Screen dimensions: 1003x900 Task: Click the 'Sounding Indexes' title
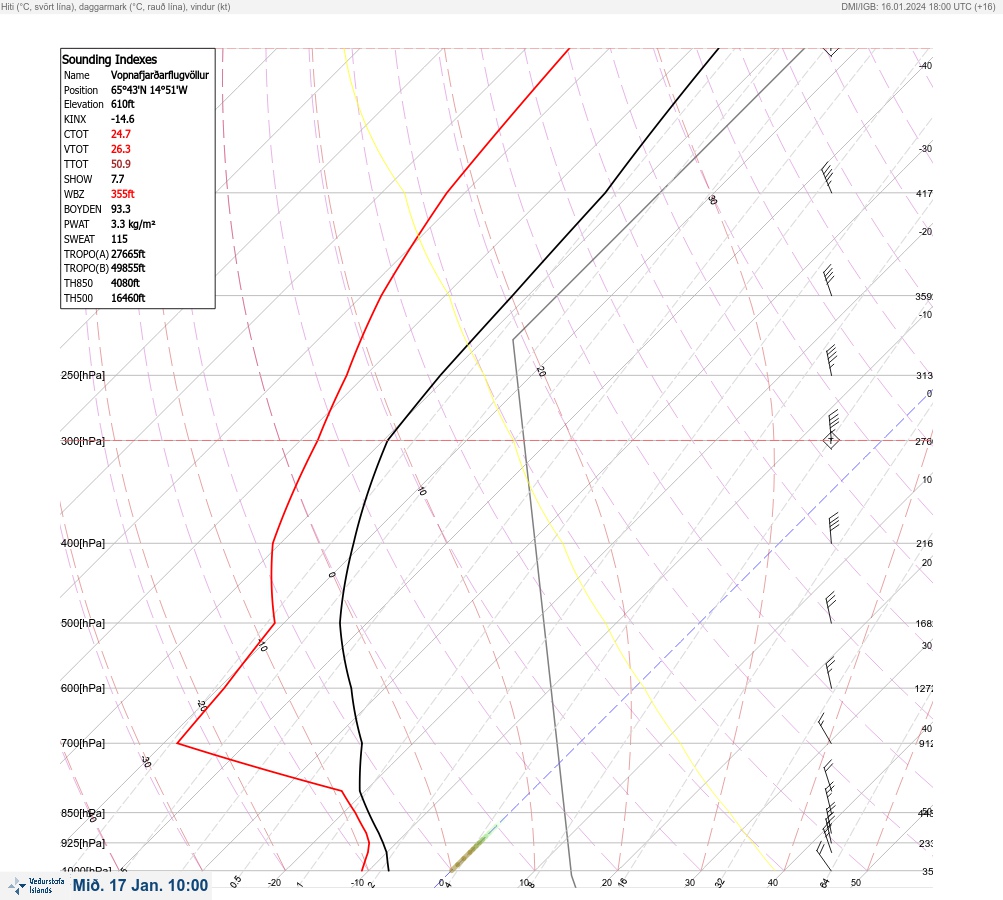[x=109, y=59]
